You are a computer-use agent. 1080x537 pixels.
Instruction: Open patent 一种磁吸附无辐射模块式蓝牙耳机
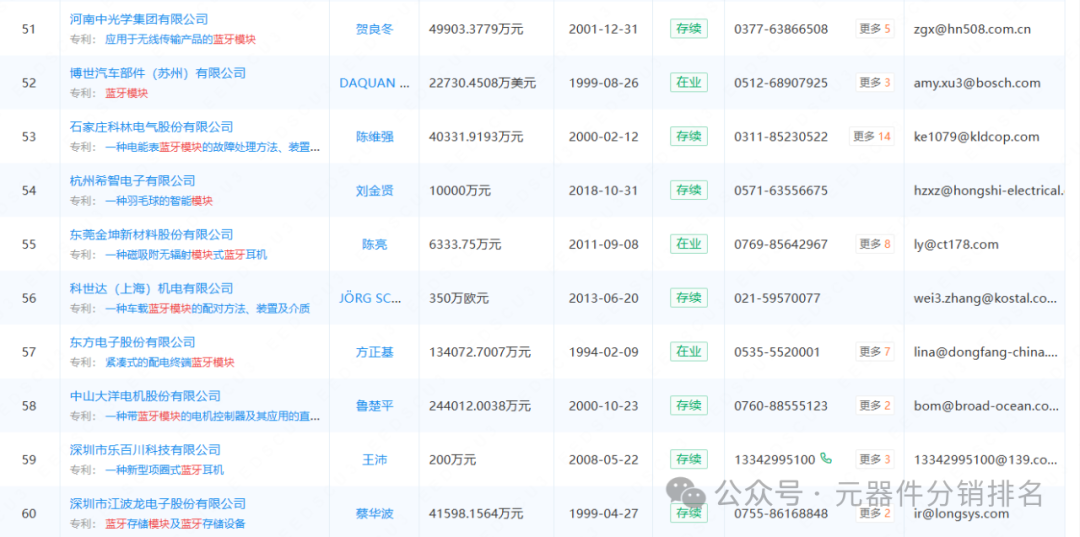tap(186, 255)
